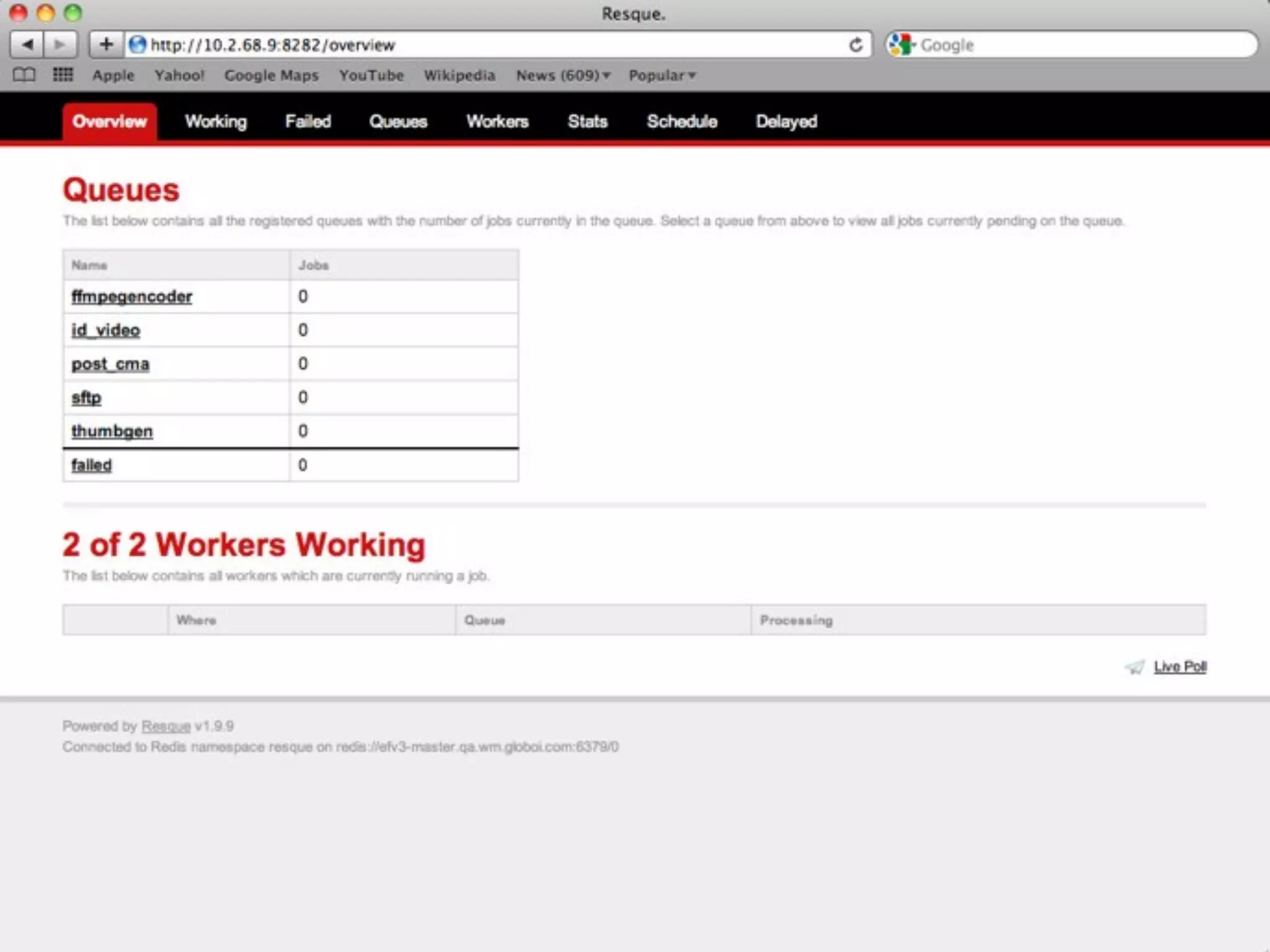This screenshot has height=952, width=1270.
Task: Click the Live Poll paper plane icon
Action: pos(1135,667)
